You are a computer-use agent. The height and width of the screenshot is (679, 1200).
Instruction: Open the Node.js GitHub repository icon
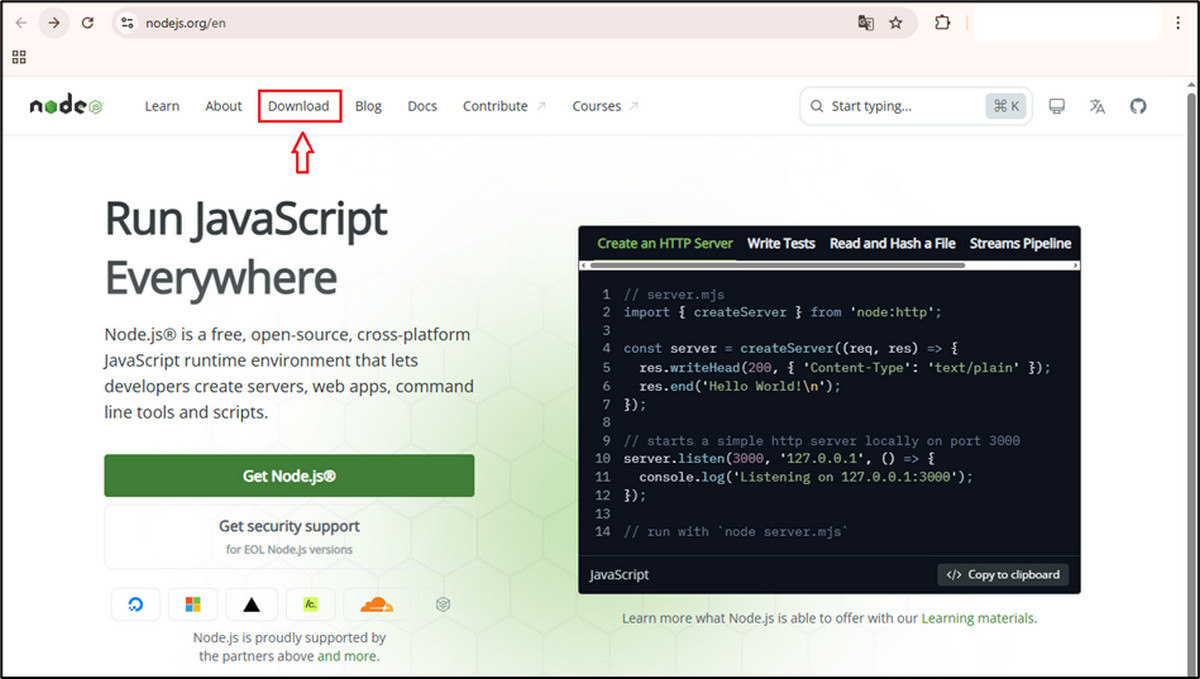(1138, 106)
